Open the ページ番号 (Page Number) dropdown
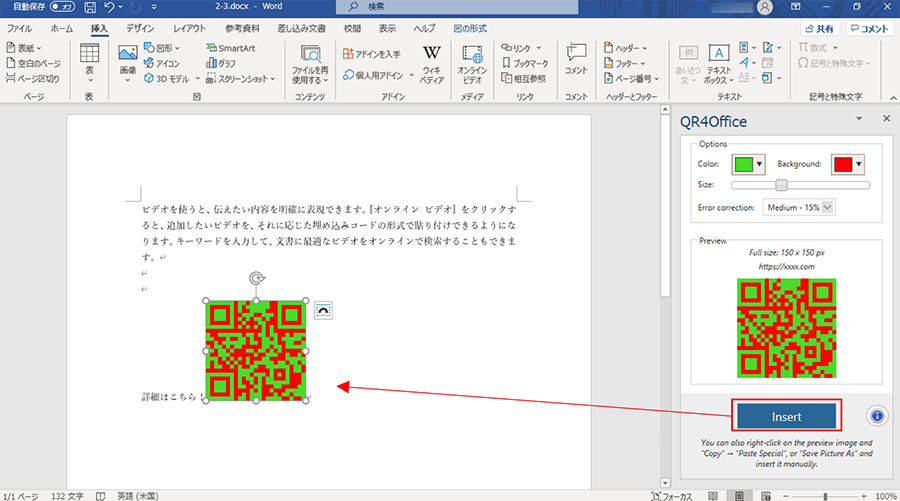The image size is (900, 501). click(x=631, y=79)
